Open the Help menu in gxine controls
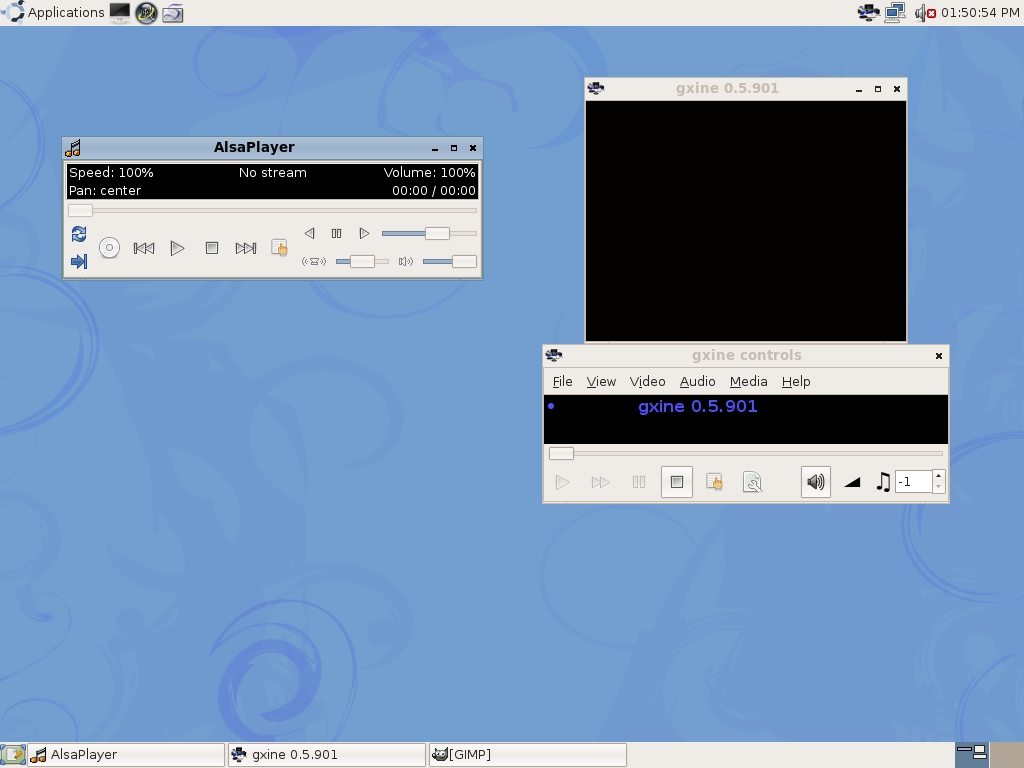The width and height of the screenshot is (1024, 768). click(796, 381)
